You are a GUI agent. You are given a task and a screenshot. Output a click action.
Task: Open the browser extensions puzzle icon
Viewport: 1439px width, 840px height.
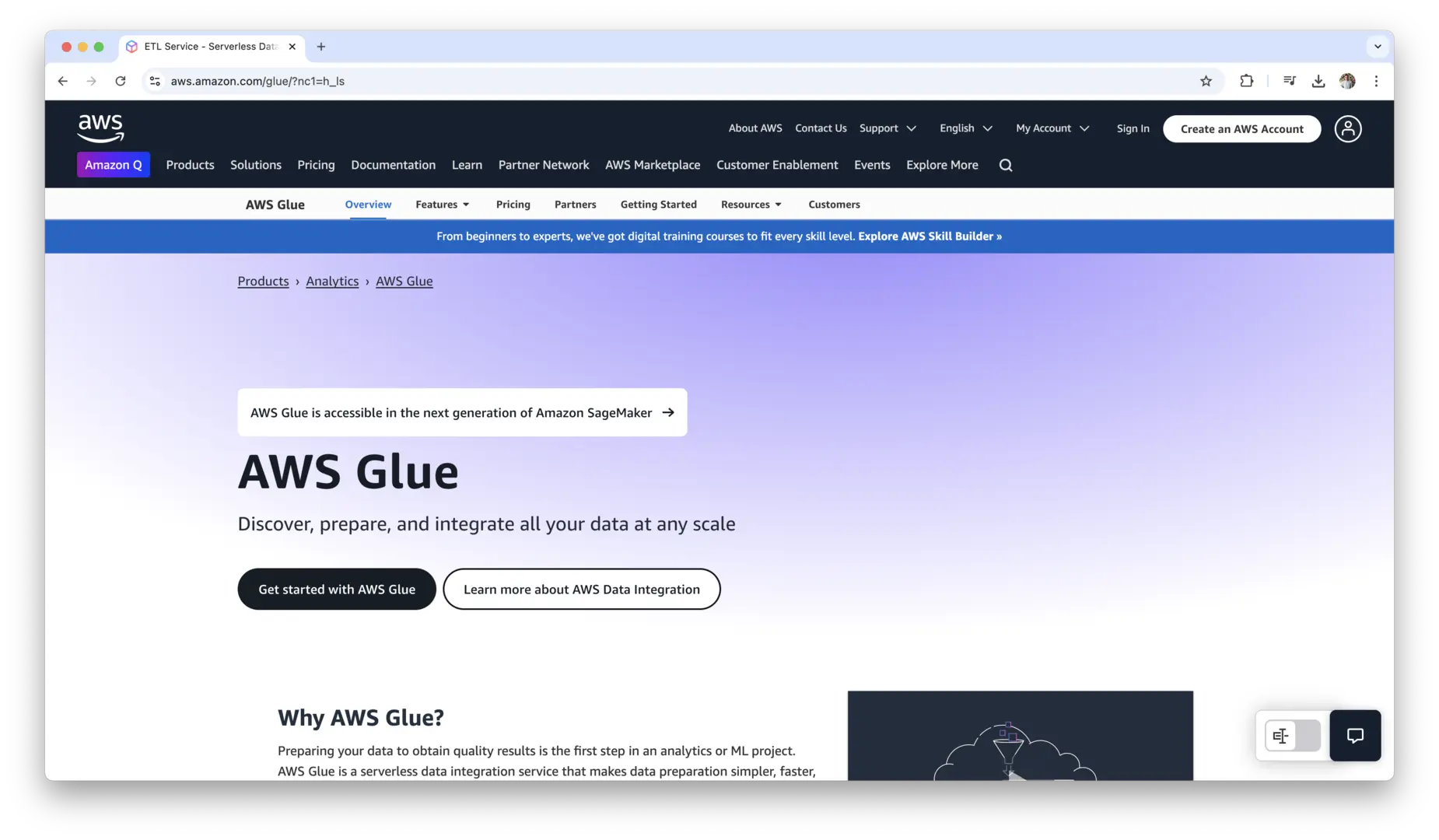tap(1246, 81)
